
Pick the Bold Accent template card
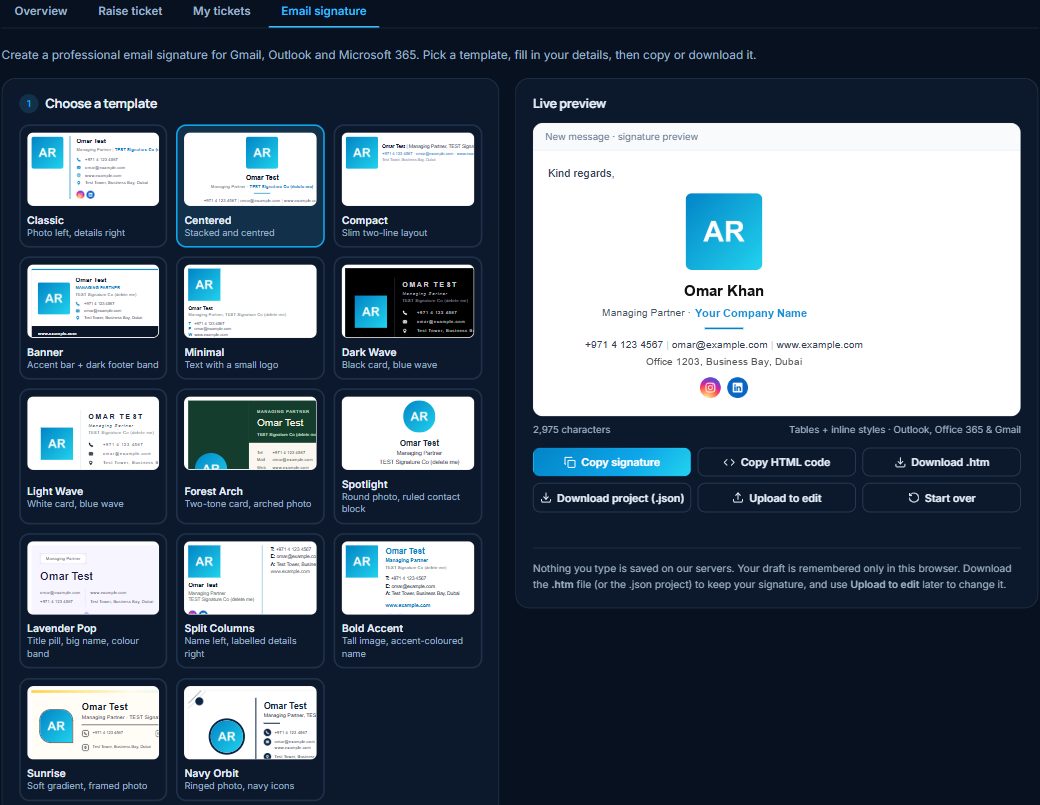[x=408, y=600]
